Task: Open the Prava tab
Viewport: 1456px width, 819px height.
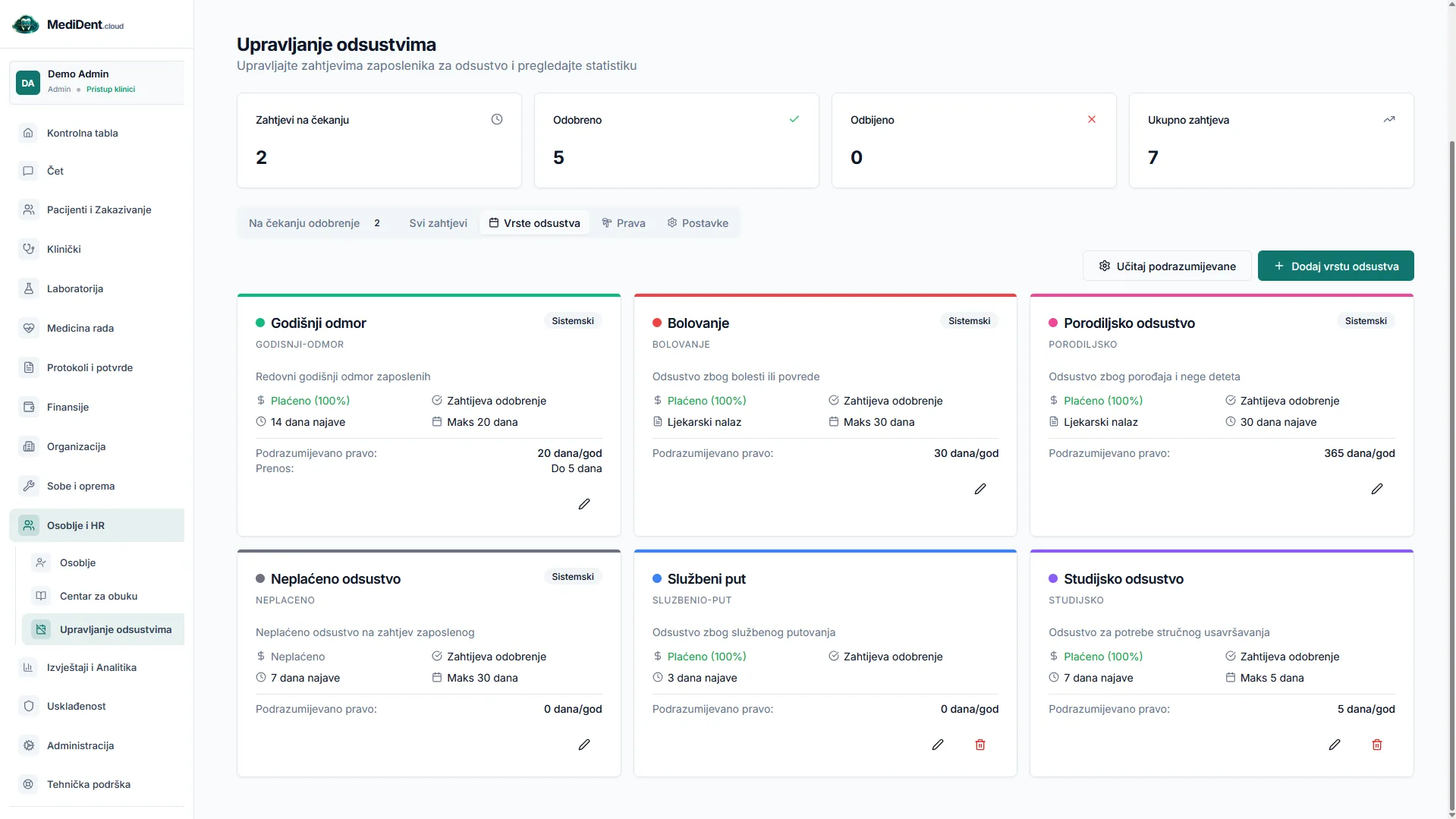Action: tap(624, 223)
